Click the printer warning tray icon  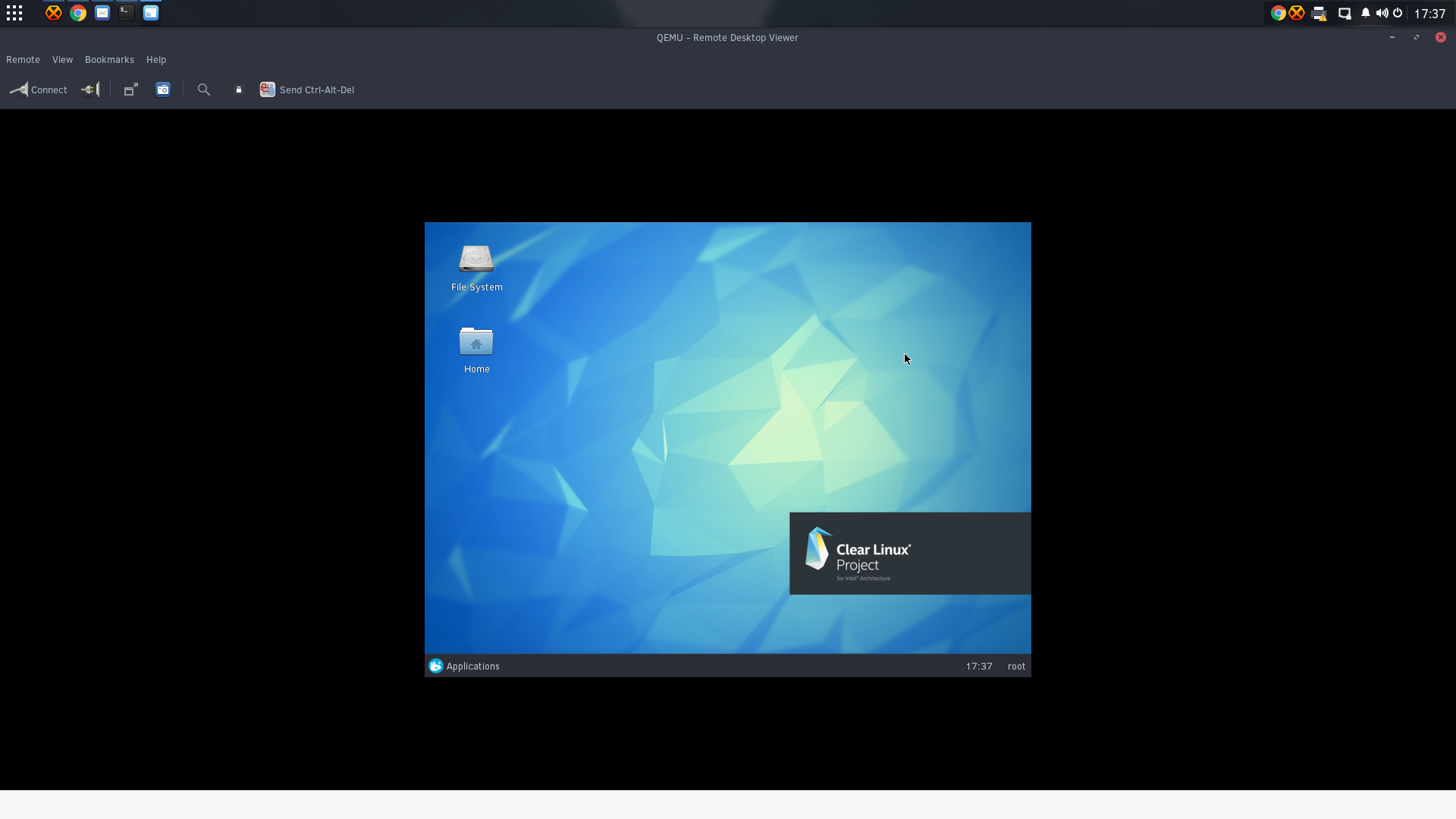point(1319,14)
